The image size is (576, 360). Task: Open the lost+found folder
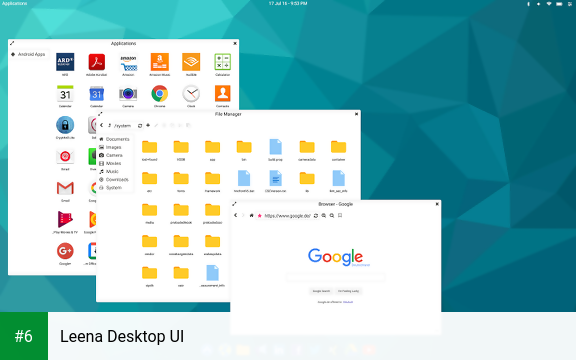point(150,147)
